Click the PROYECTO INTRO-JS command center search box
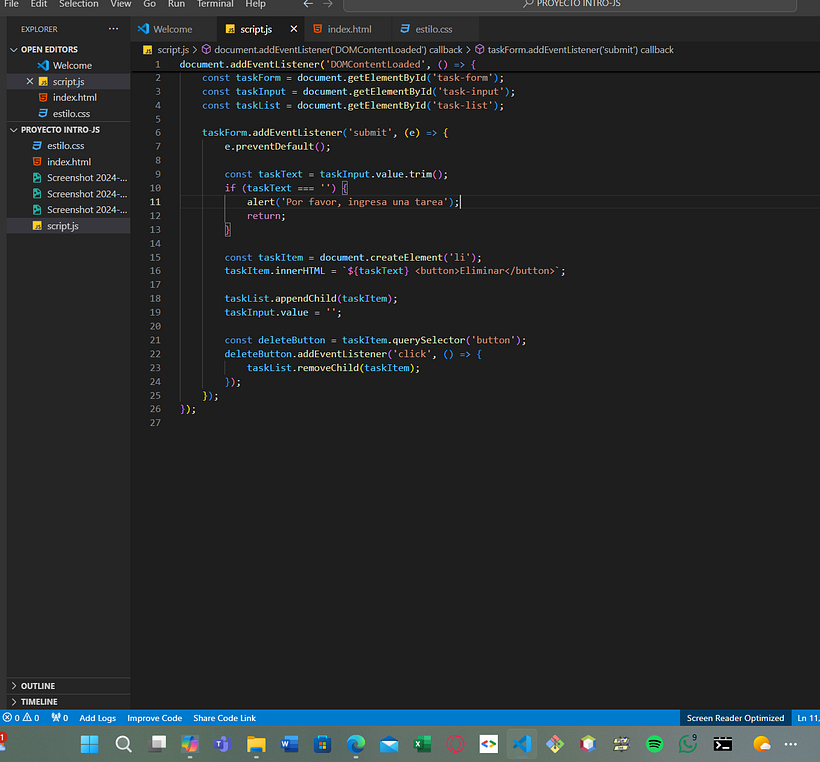Image resolution: width=820 pixels, height=762 pixels. tap(570, 4)
